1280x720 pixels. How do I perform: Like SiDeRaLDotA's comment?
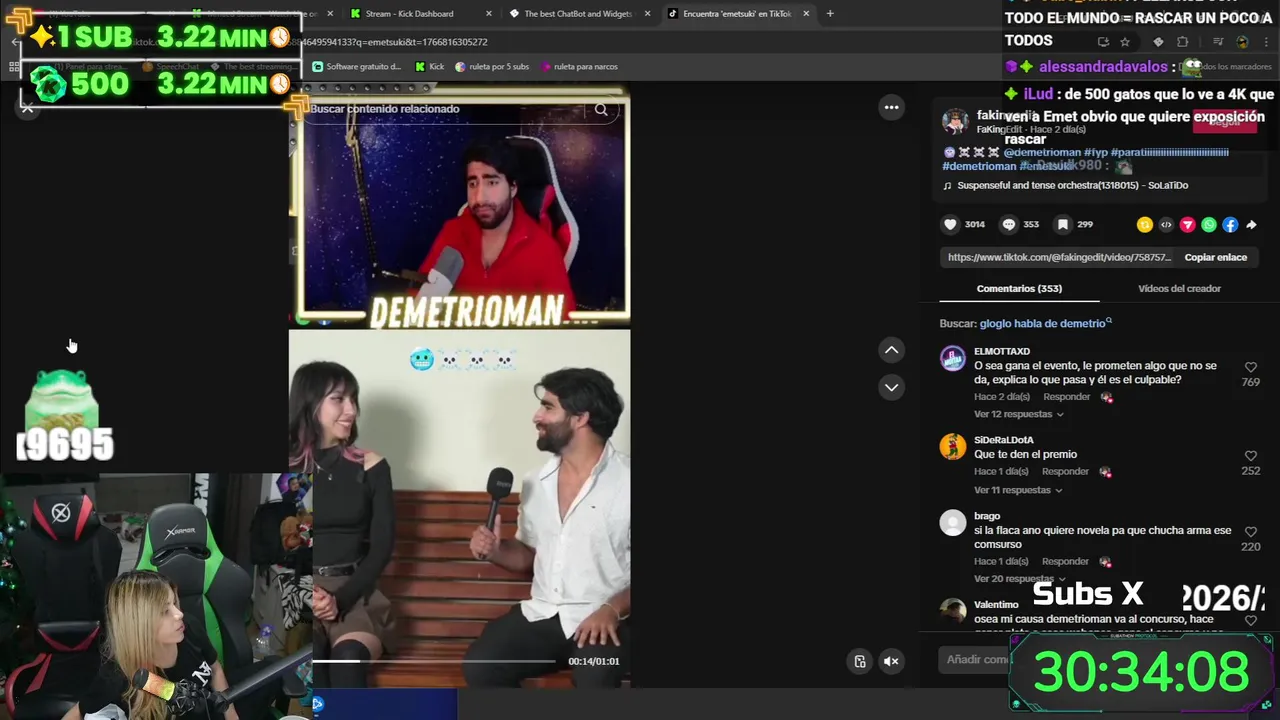(1251, 456)
